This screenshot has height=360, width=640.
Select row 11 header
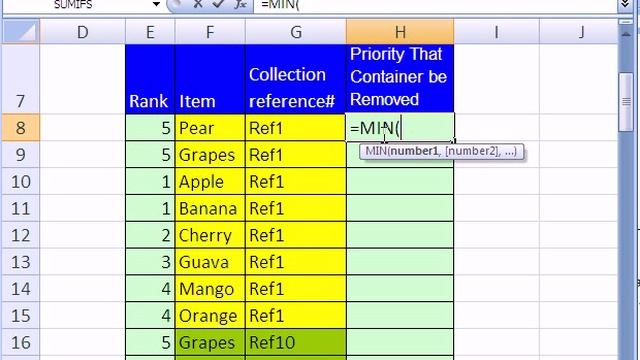(x=21, y=209)
